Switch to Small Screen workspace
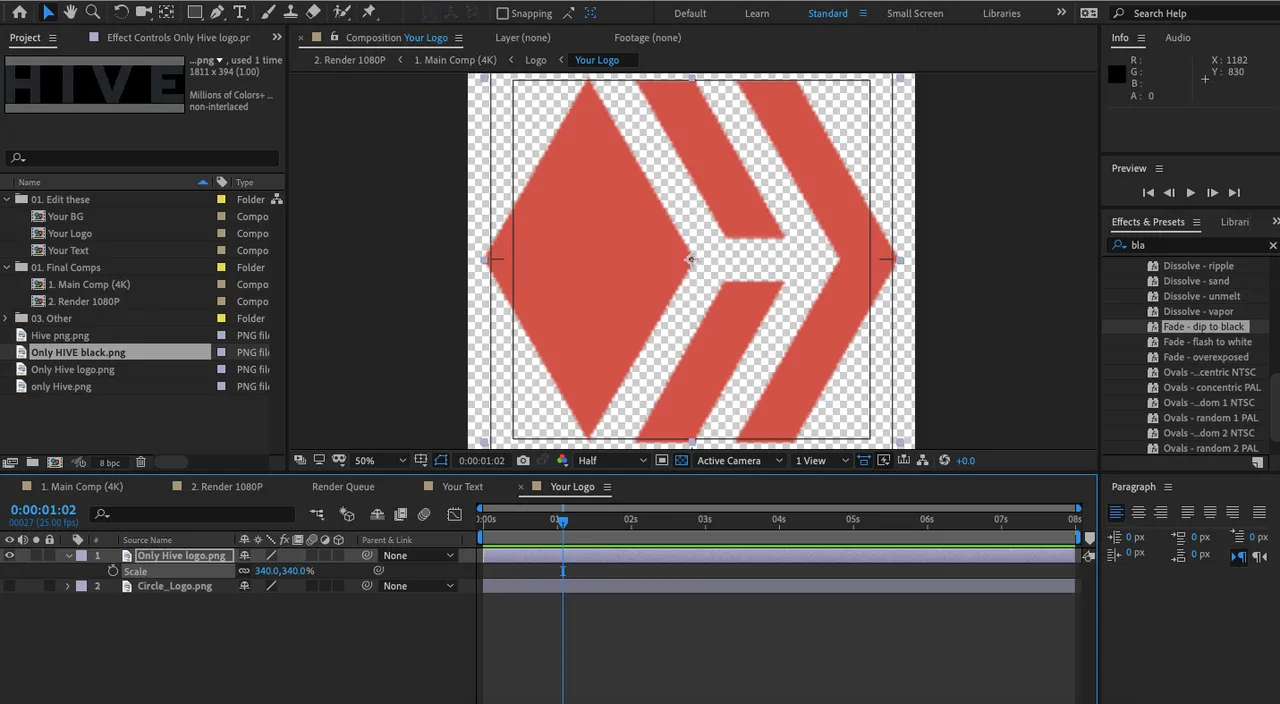 915,13
